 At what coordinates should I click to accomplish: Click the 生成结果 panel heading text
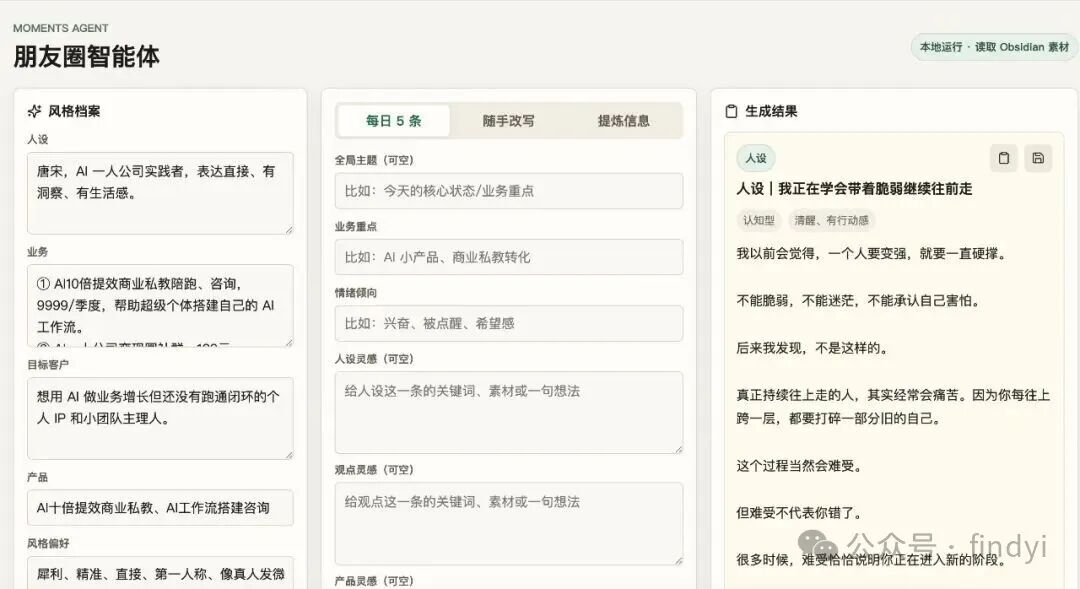[771, 111]
